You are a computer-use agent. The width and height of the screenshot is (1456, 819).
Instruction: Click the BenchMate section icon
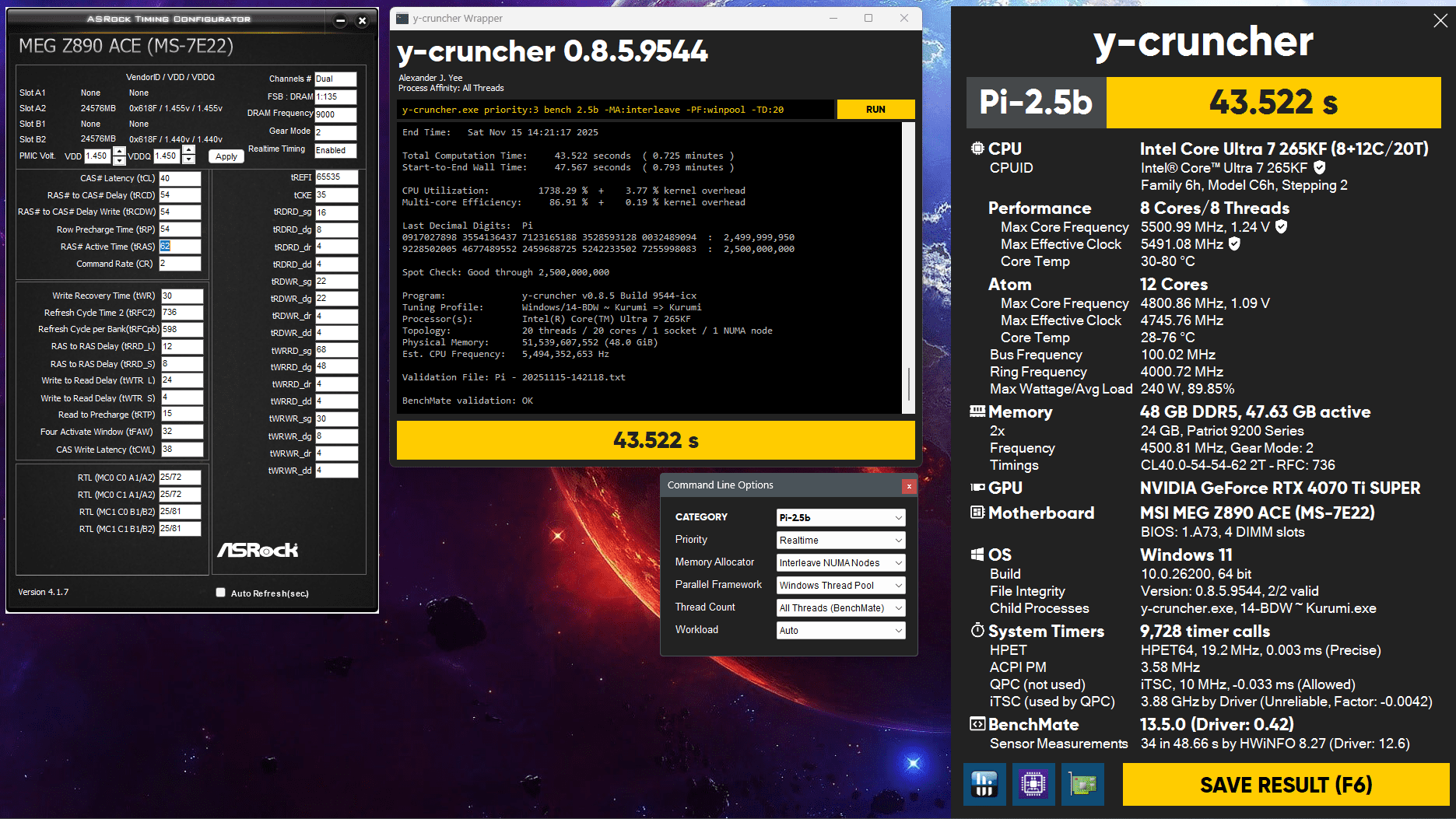977,724
